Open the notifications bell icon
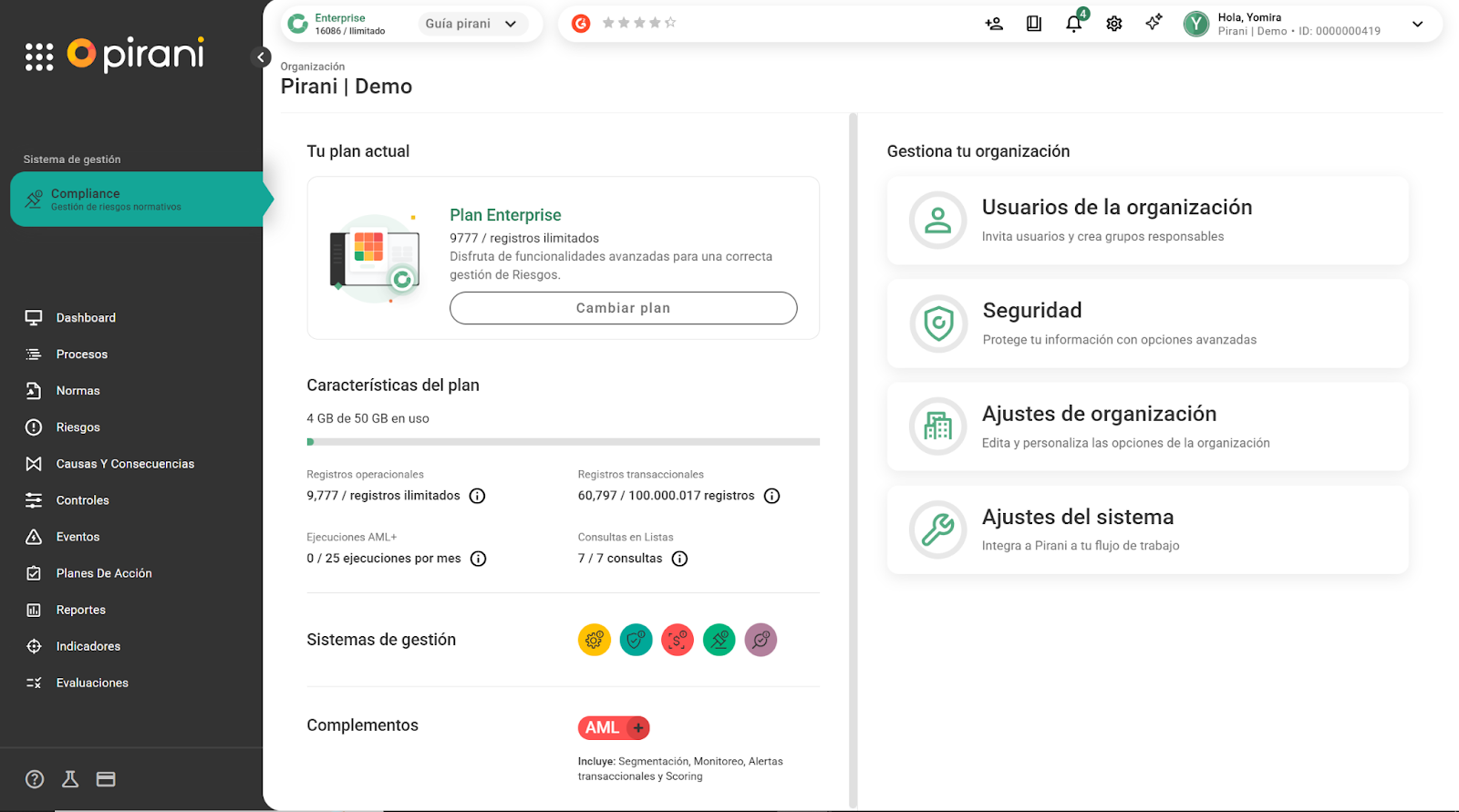 pyautogui.click(x=1073, y=24)
